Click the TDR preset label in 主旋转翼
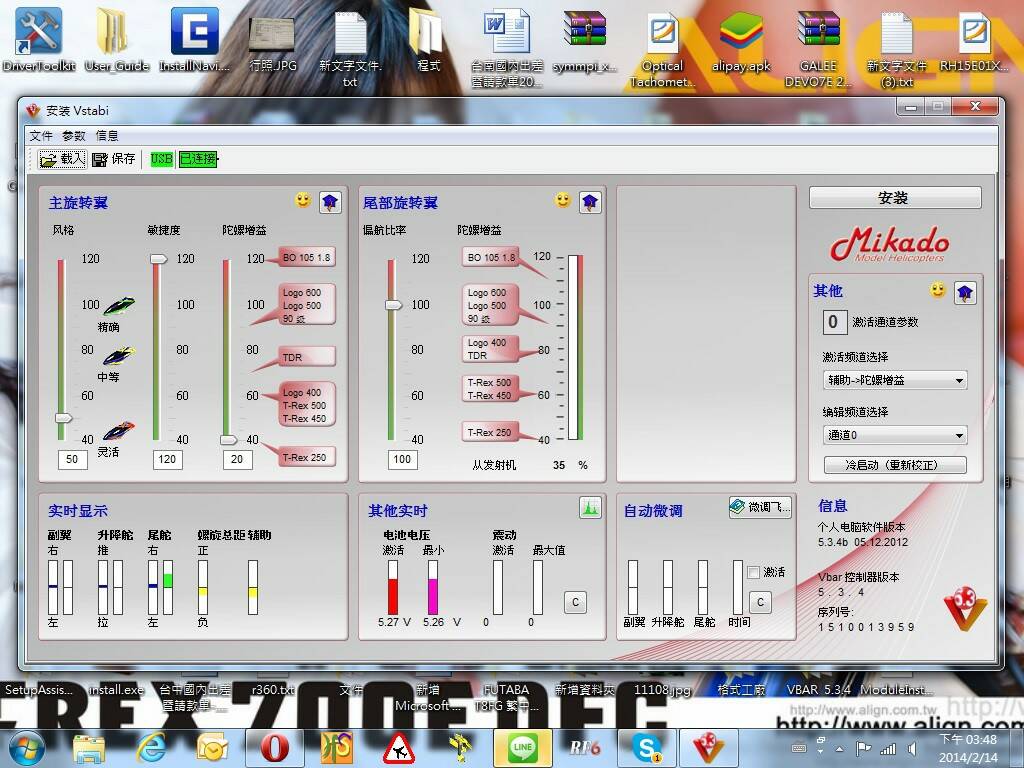 pyautogui.click(x=307, y=357)
